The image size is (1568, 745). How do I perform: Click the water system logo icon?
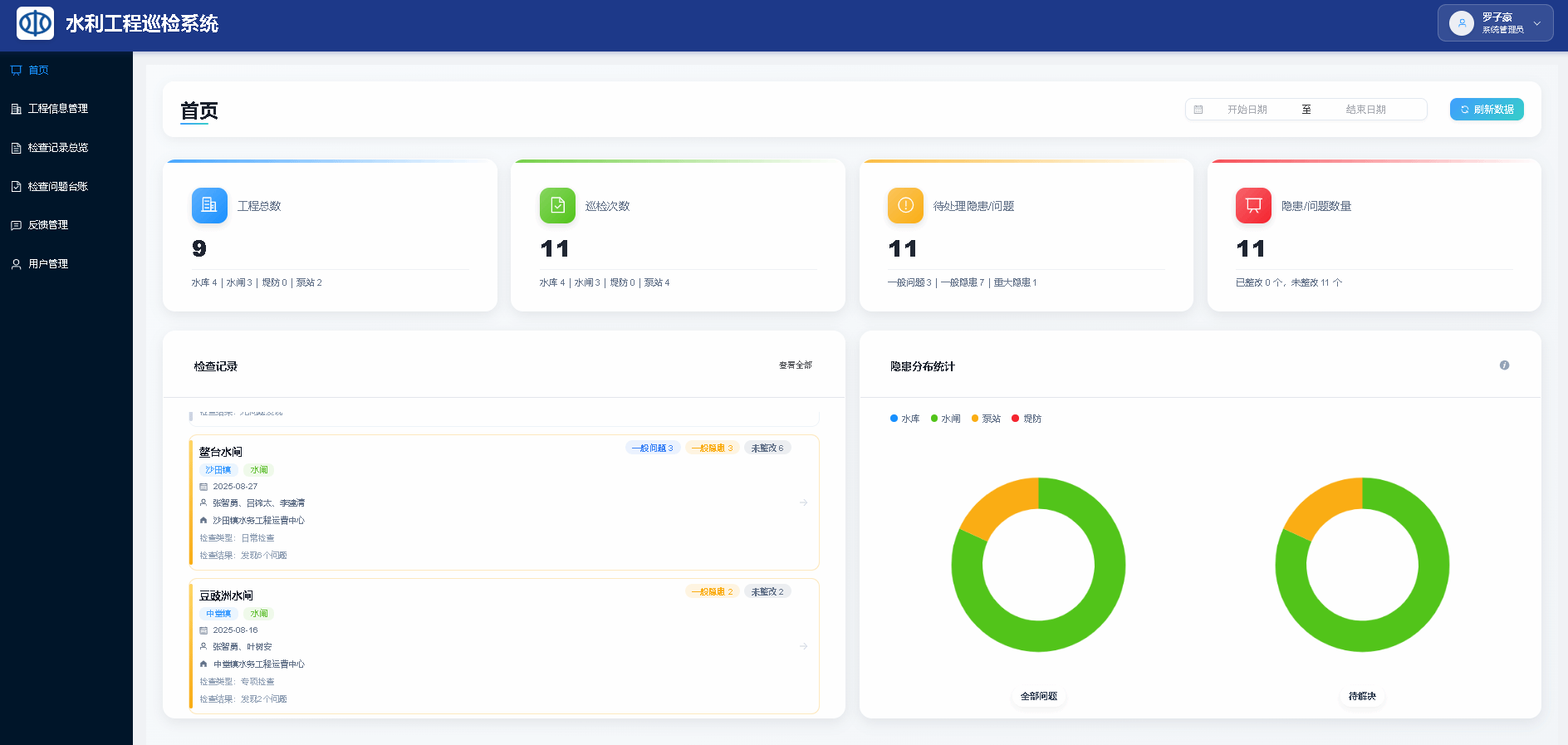(35, 23)
